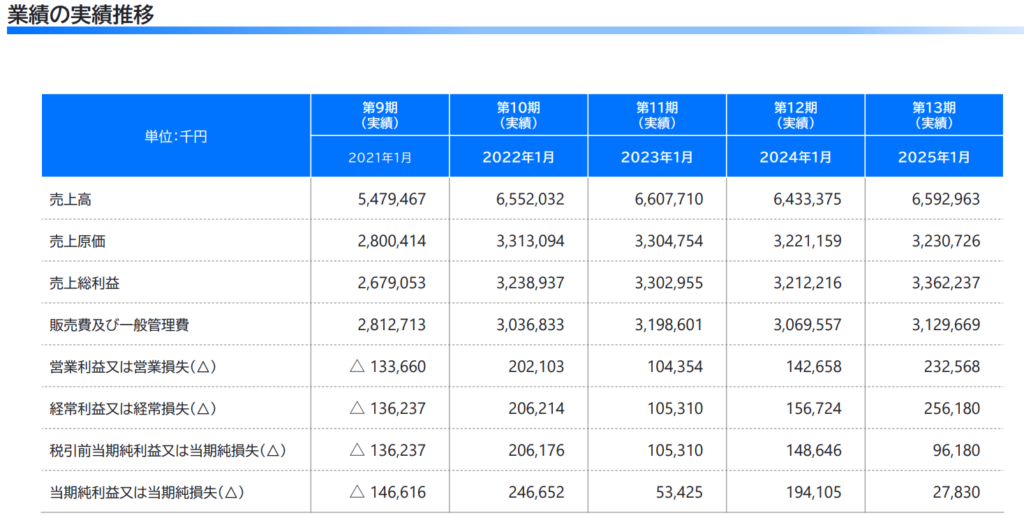Screen dimensions: 1024x527
Task: Click the 税引前当期純利益又は当期純損失(△) row label
Action: (168, 451)
